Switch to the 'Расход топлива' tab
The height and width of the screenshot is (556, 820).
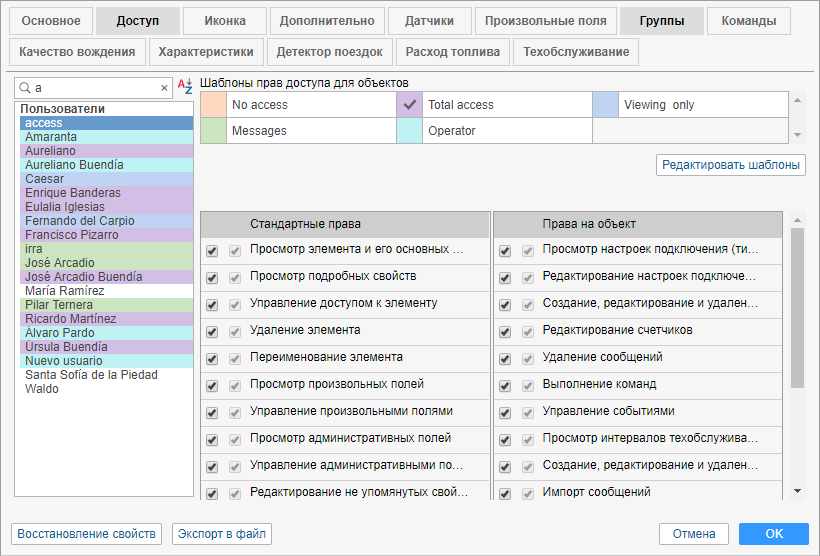point(453,52)
